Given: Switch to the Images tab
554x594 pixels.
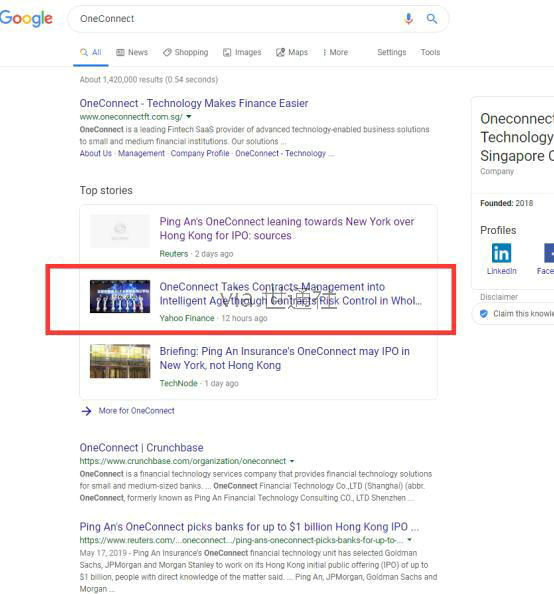Looking at the screenshot, I should point(242,52).
